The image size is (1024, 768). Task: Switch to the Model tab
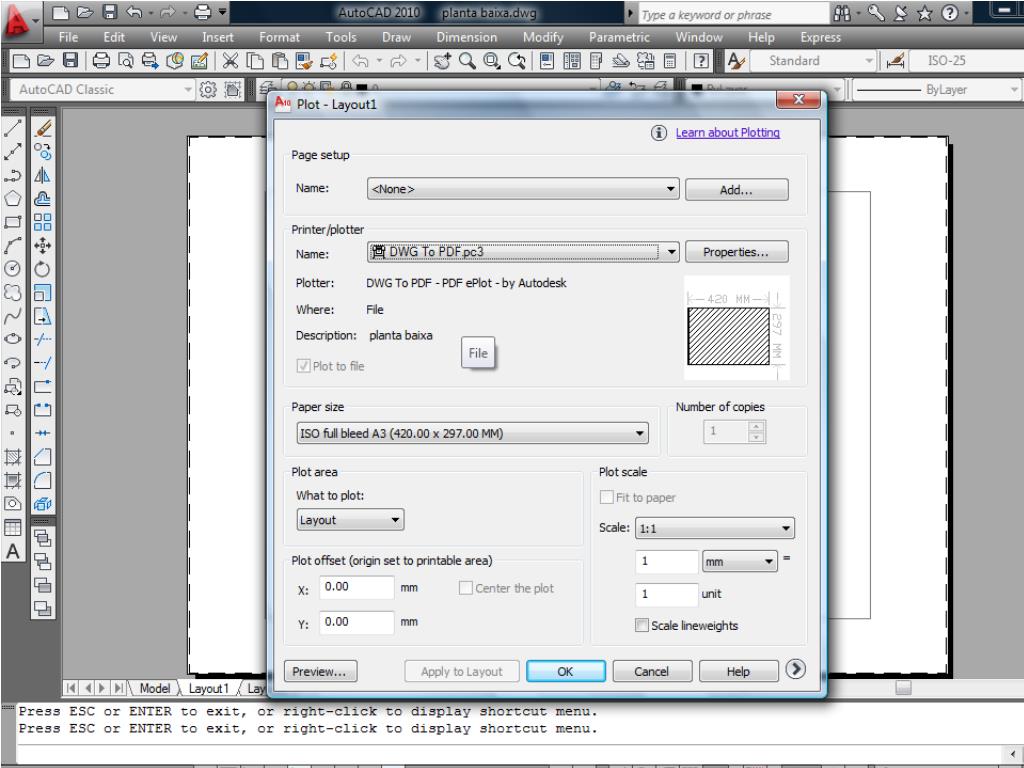point(154,689)
